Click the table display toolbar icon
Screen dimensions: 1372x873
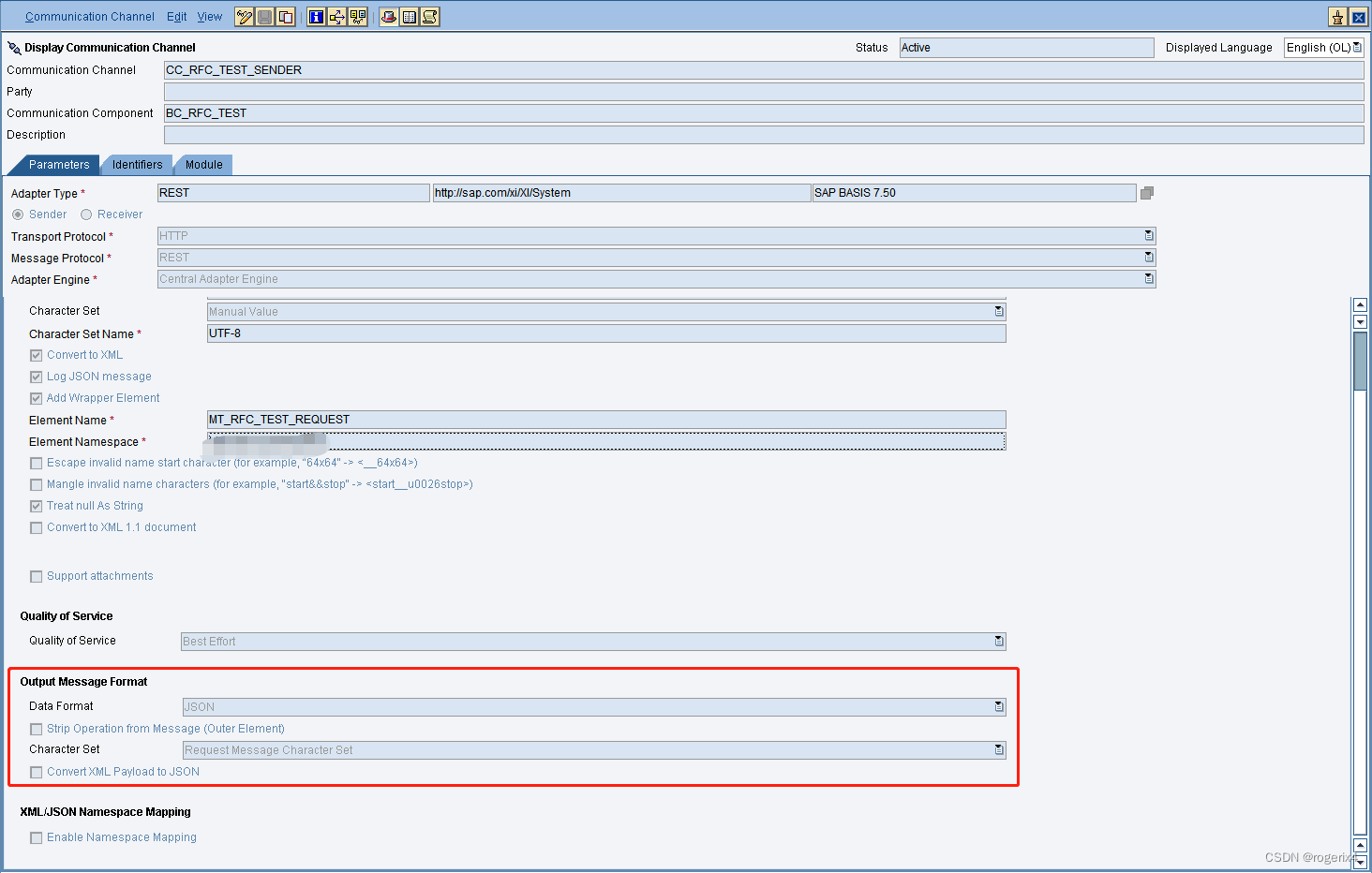[x=408, y=16]
